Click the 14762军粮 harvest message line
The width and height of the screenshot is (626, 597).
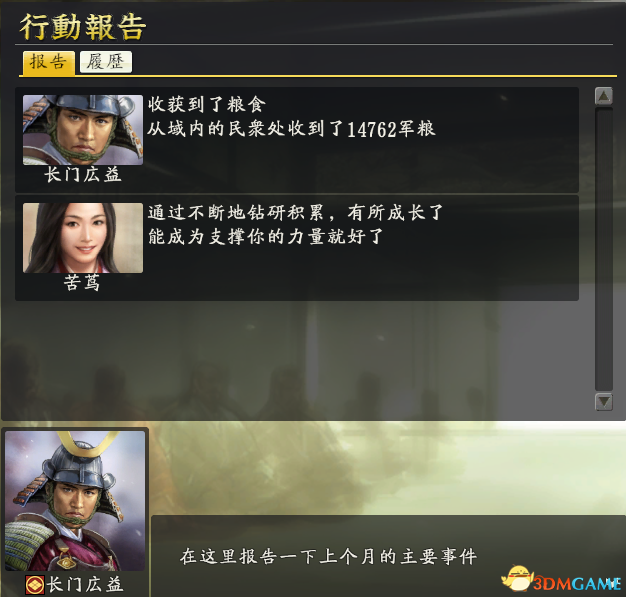[x=291, y=129]
